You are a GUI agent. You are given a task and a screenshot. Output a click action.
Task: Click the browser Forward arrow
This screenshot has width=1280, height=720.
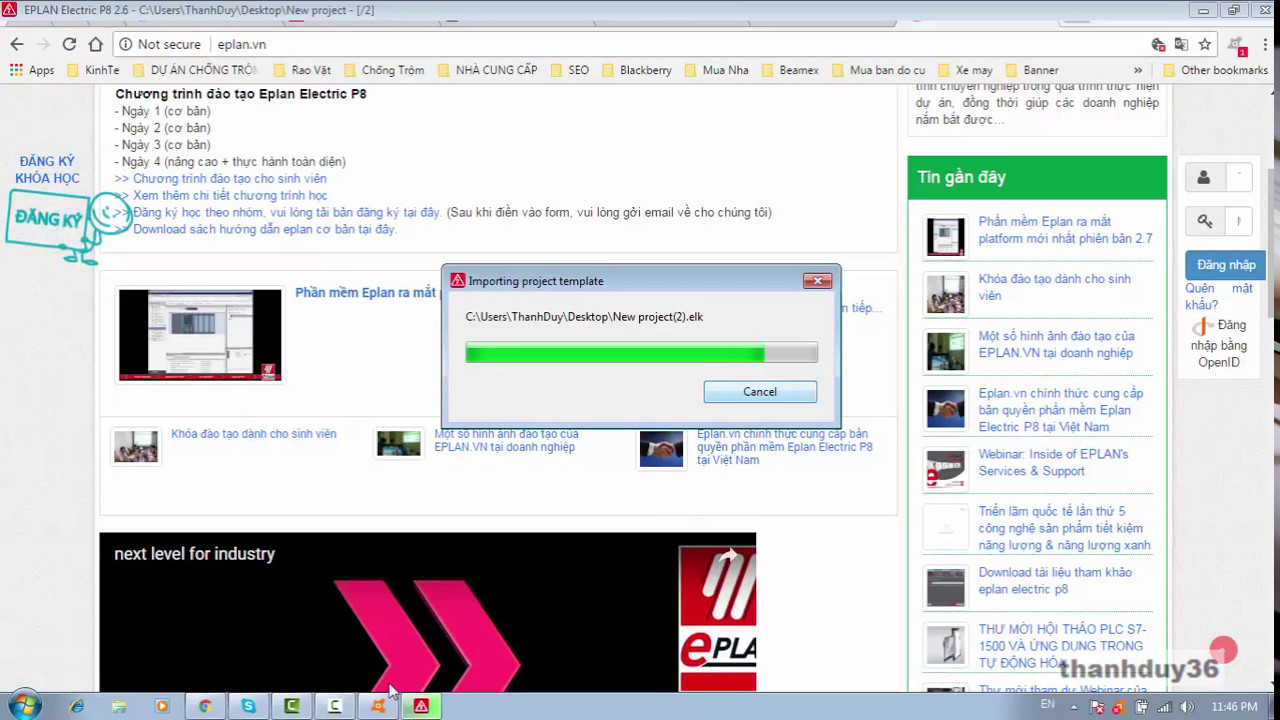click(43, 44)
